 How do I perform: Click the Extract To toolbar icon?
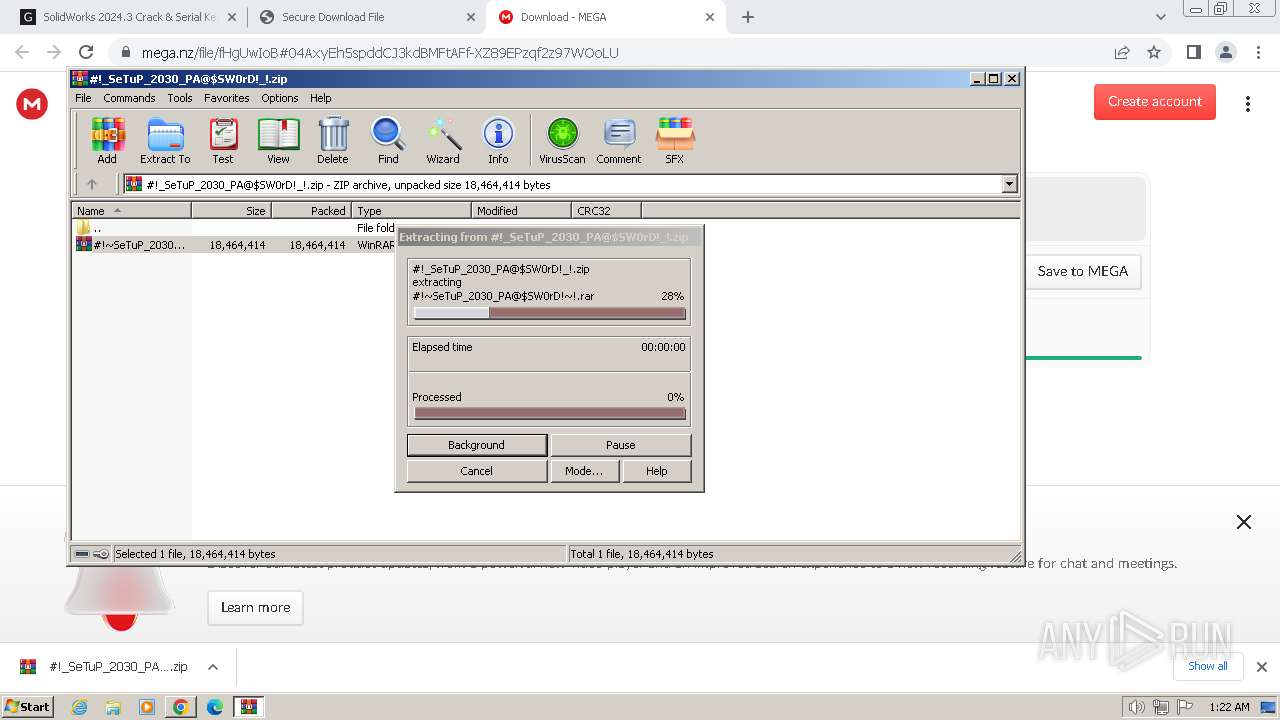point(165,140)
